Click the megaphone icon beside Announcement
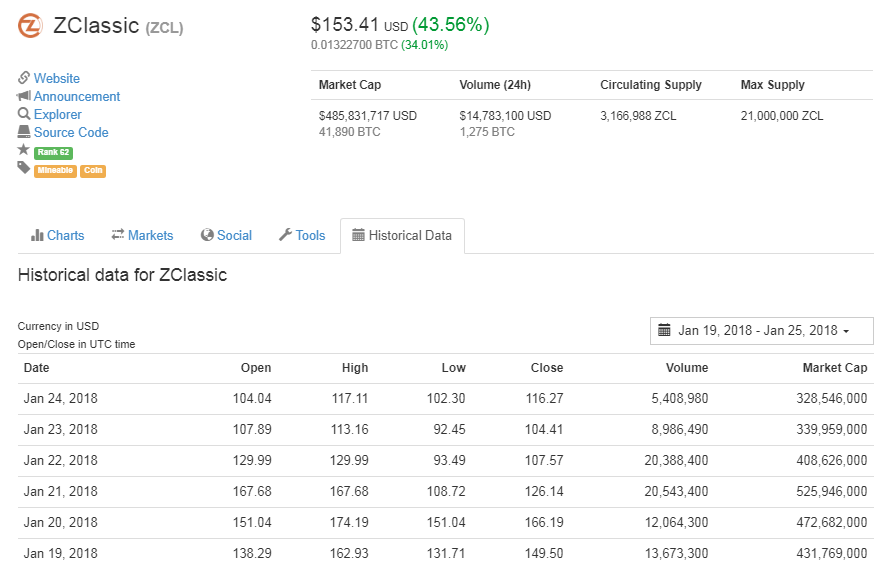Screen dimensions: 885x581 point(24,96)
